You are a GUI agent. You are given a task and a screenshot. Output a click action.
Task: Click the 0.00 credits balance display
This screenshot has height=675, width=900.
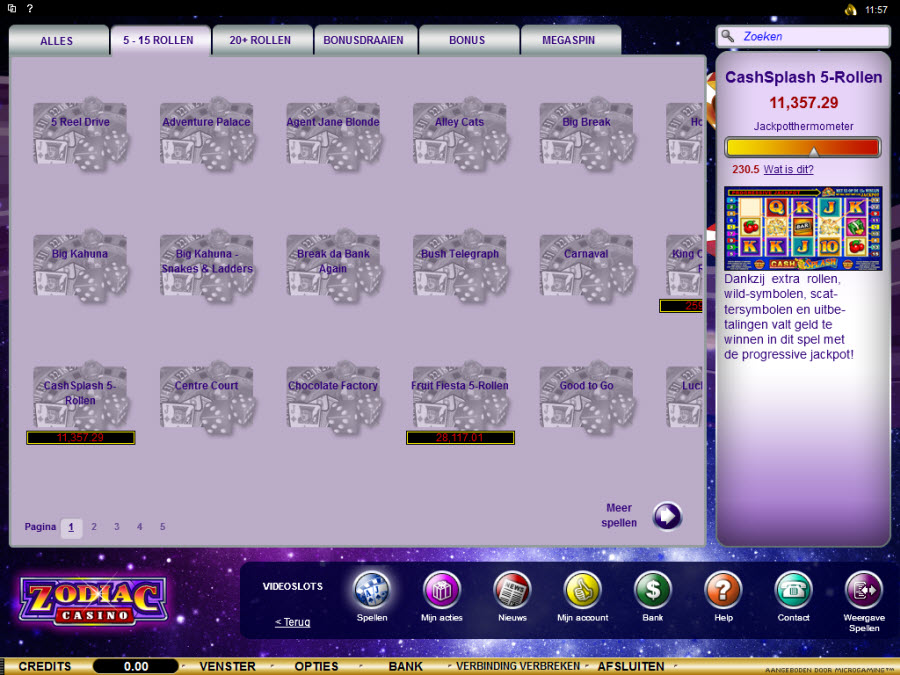(x=136, y=666)
